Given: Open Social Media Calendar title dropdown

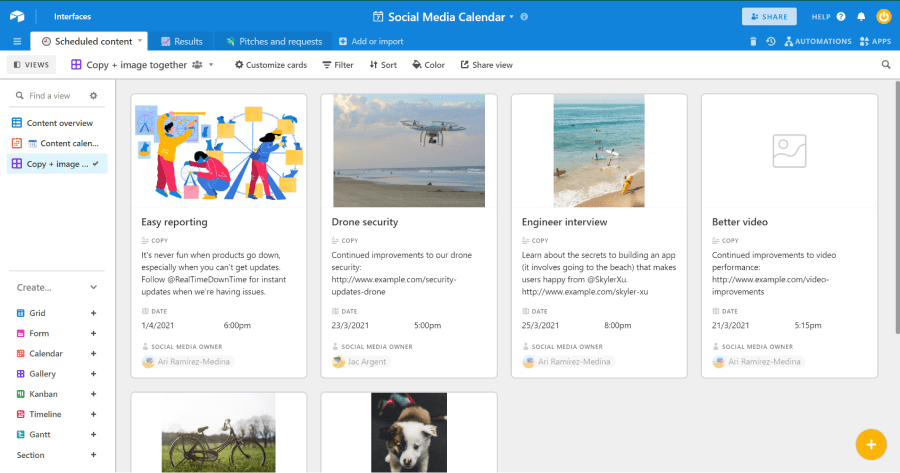Looking at the screenshot, I should 511,17.
